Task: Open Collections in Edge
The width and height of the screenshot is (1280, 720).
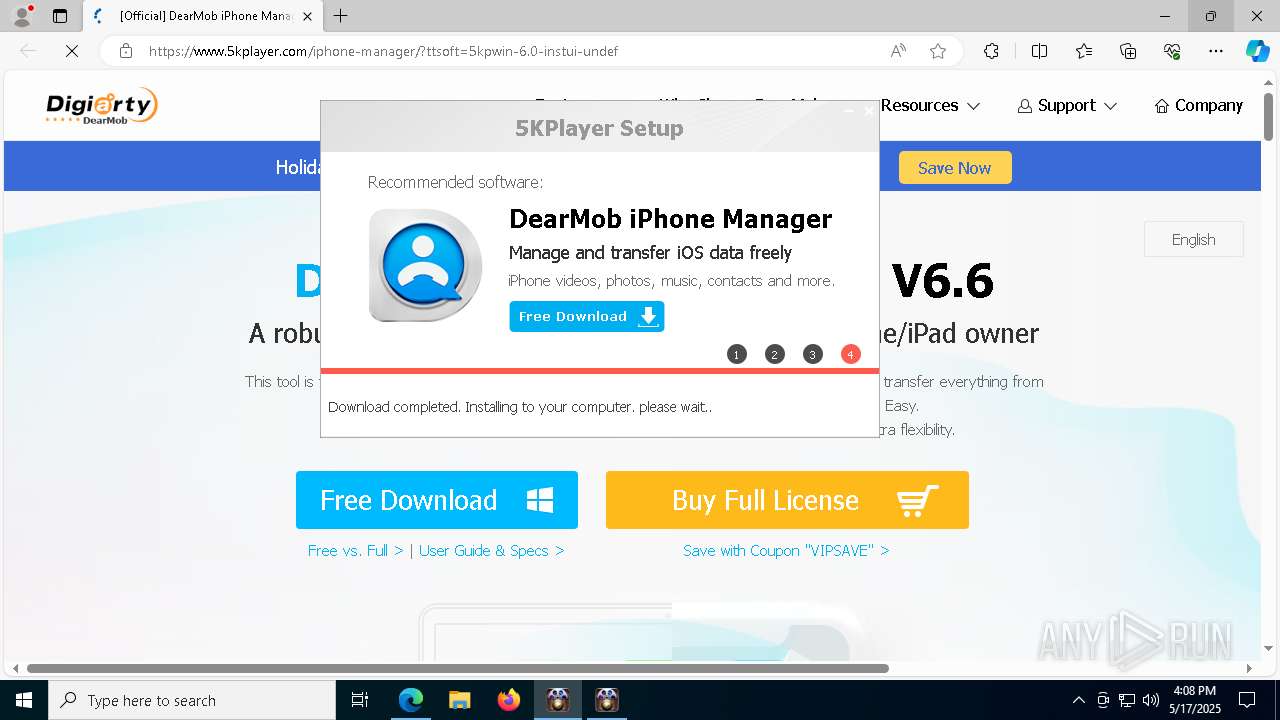Action: coord(1128,51)
